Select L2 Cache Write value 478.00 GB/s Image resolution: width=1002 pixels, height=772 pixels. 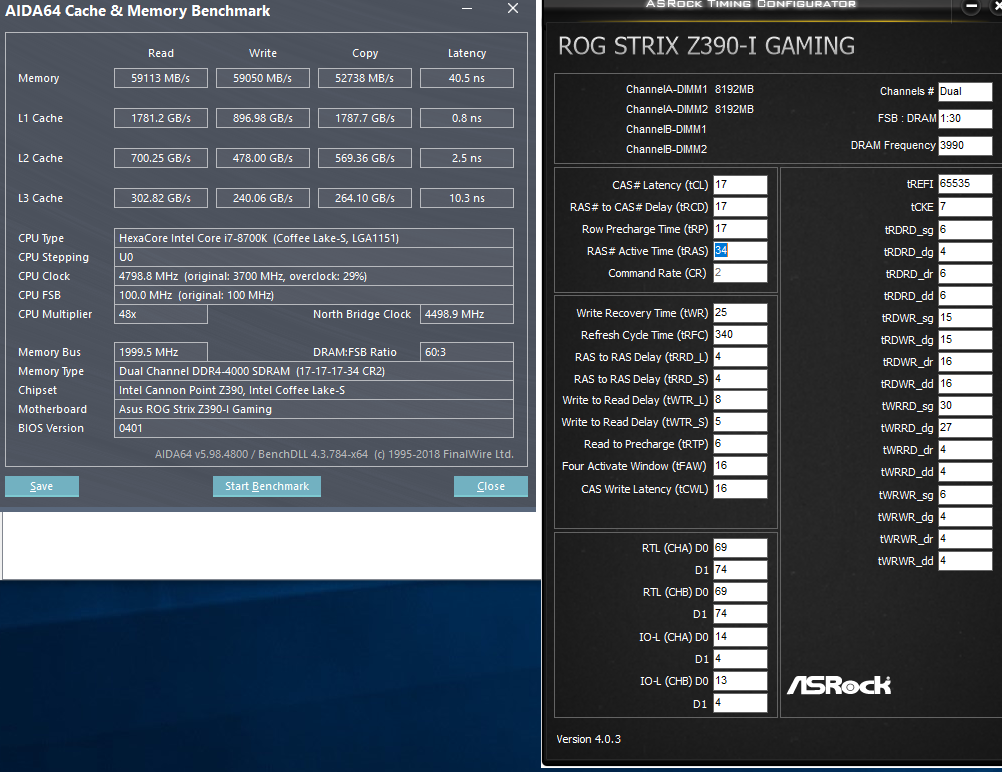[263, 158]
